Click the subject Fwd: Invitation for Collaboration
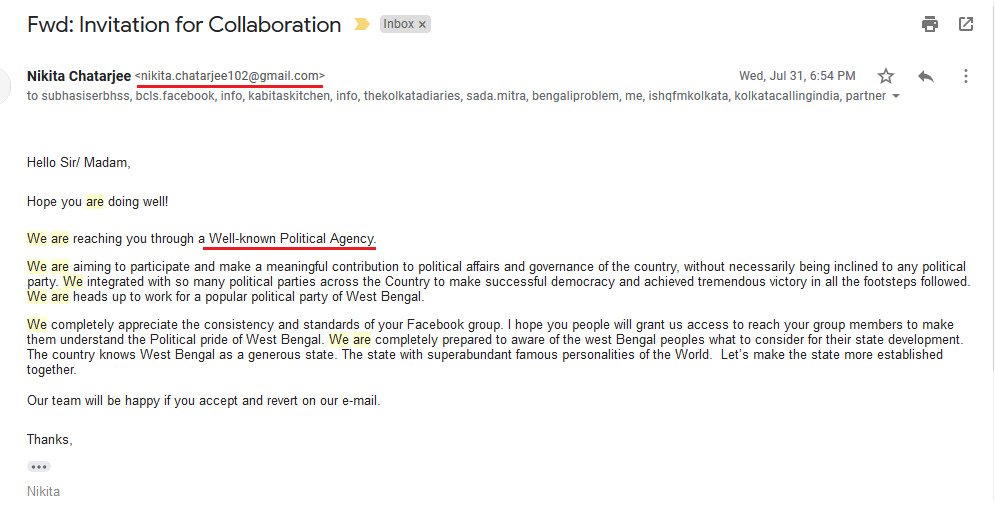 (184, 25)
